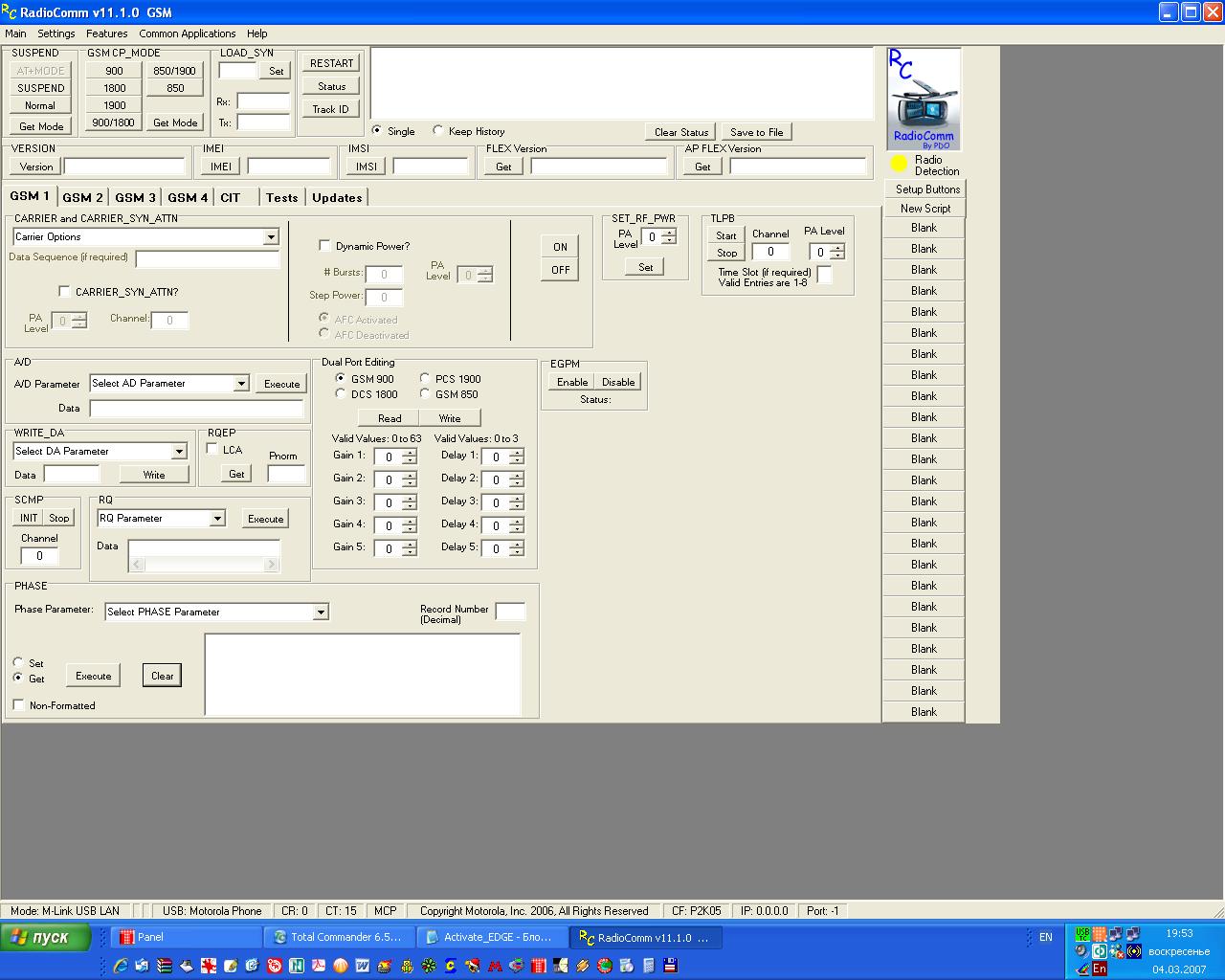
Task: Click the green USB TC tray icon
Action: point(1082,934)
